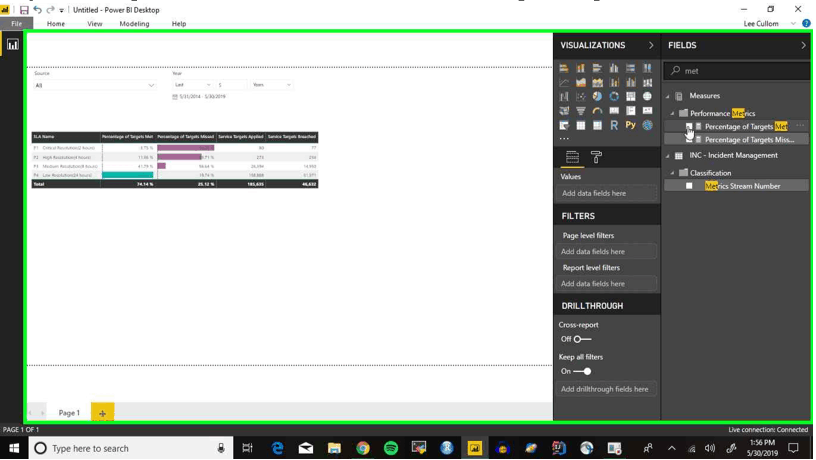Click Page level filters data field well
Viewport: 816px width, 460px height.
point(607,252)
